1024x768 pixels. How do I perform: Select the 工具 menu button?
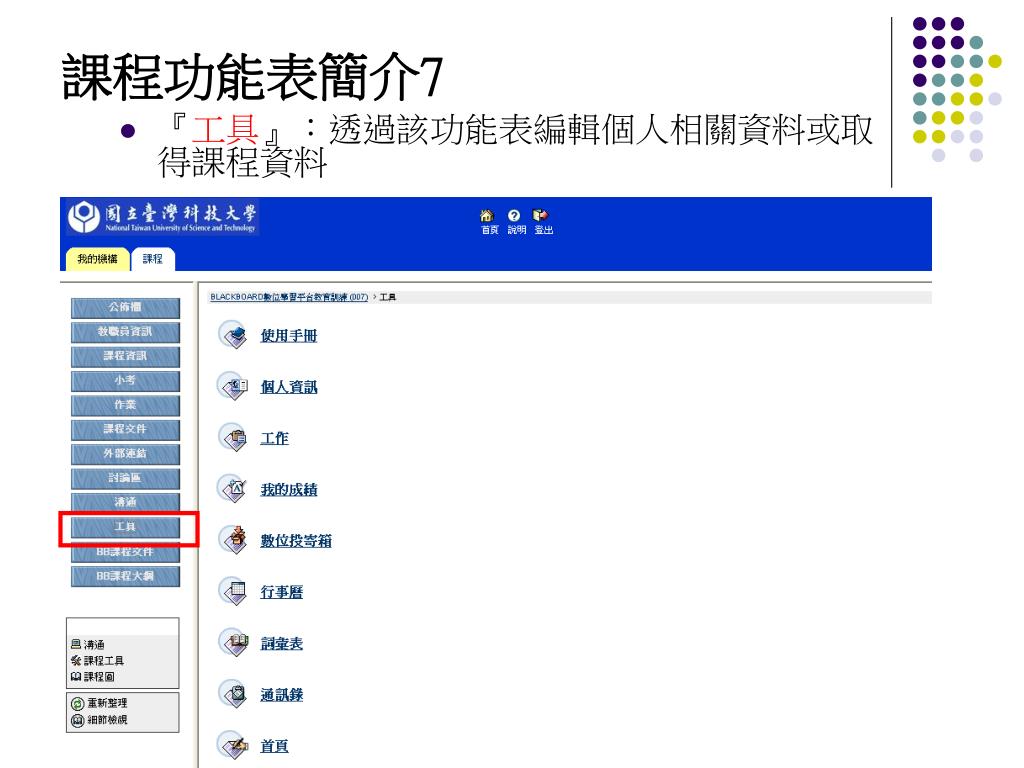point(125,527)
